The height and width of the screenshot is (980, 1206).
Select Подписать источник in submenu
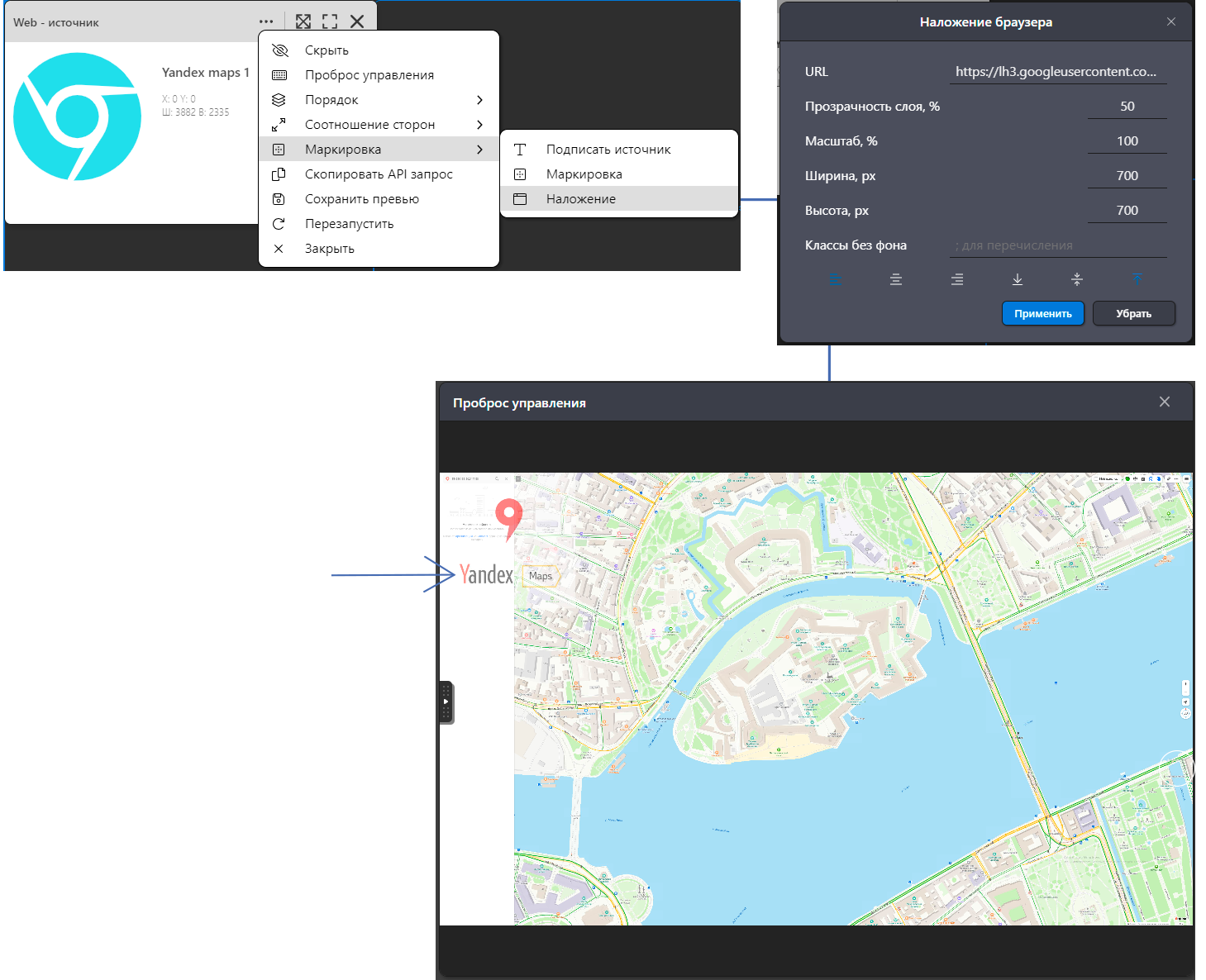[x=619, y=150]
